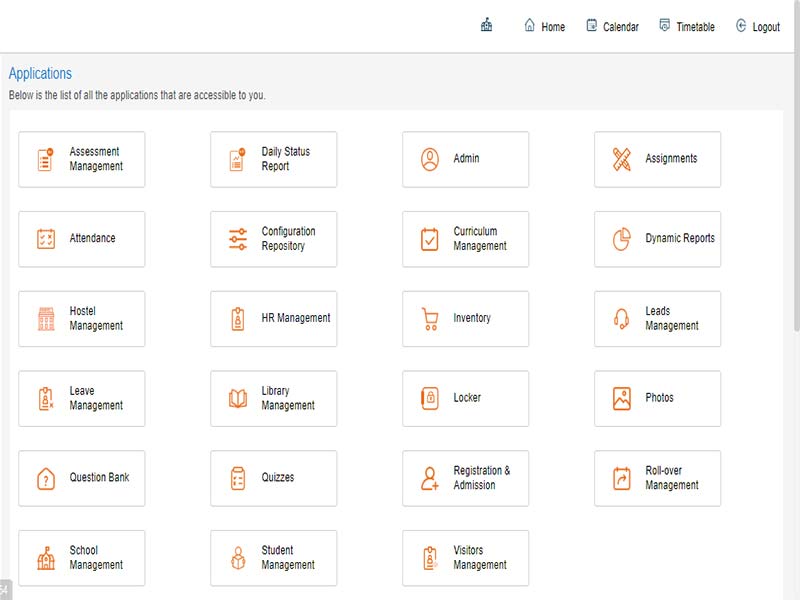Click the Hostel Management building icon
This screenshot has height=600, width=800.
[x=45, y=319]
